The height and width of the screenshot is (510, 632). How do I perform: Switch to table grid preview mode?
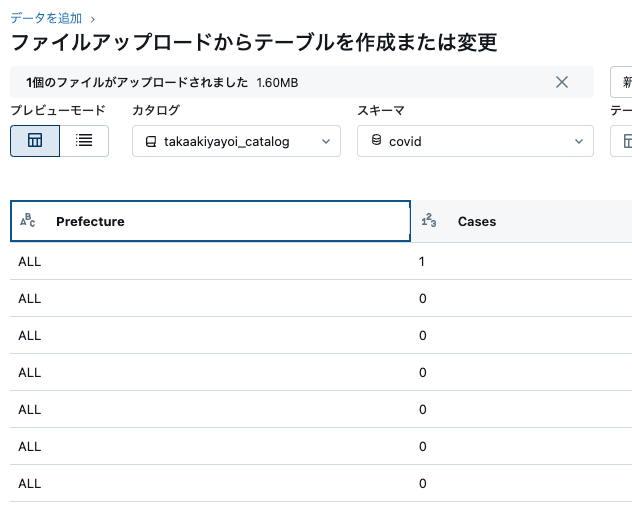[35, 141]
